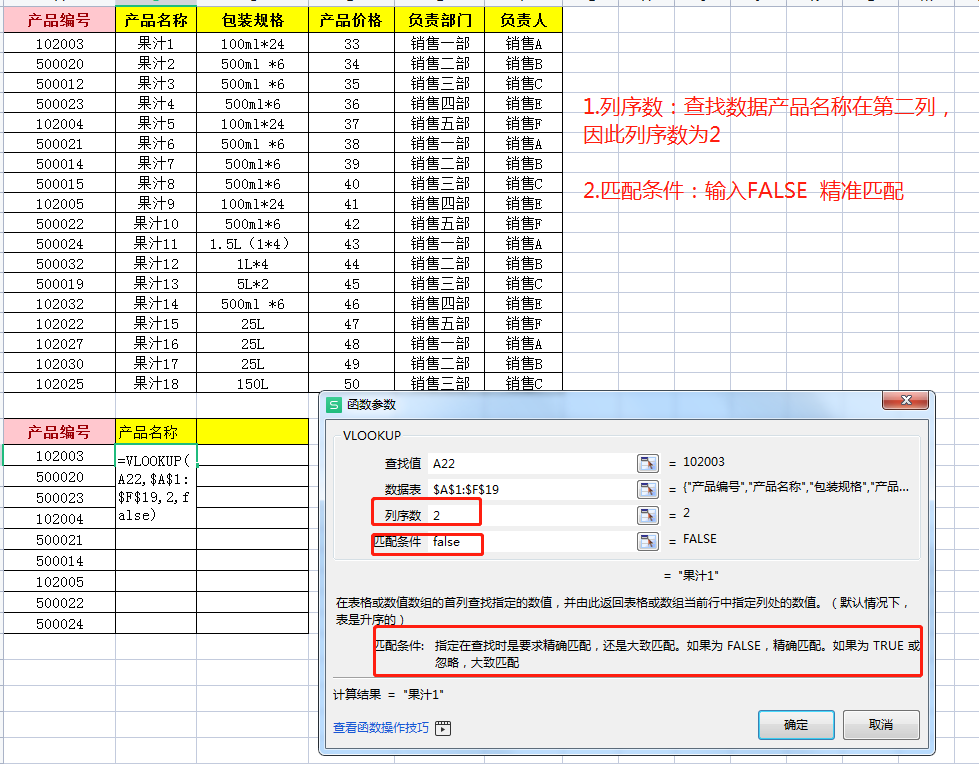Select price cell 33
979x764 pixels.
[x=352, y=43]
